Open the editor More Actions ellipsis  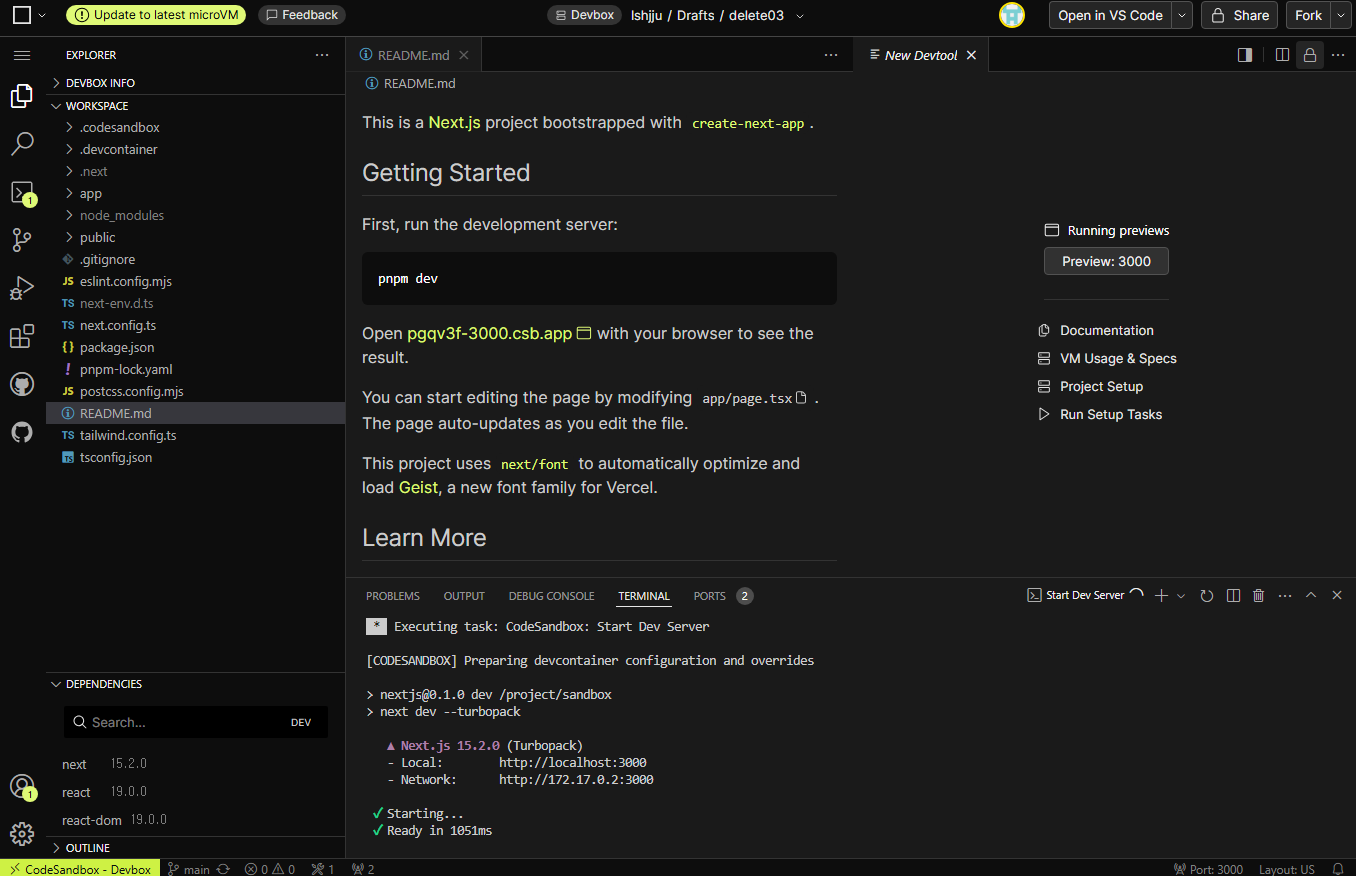831,55
